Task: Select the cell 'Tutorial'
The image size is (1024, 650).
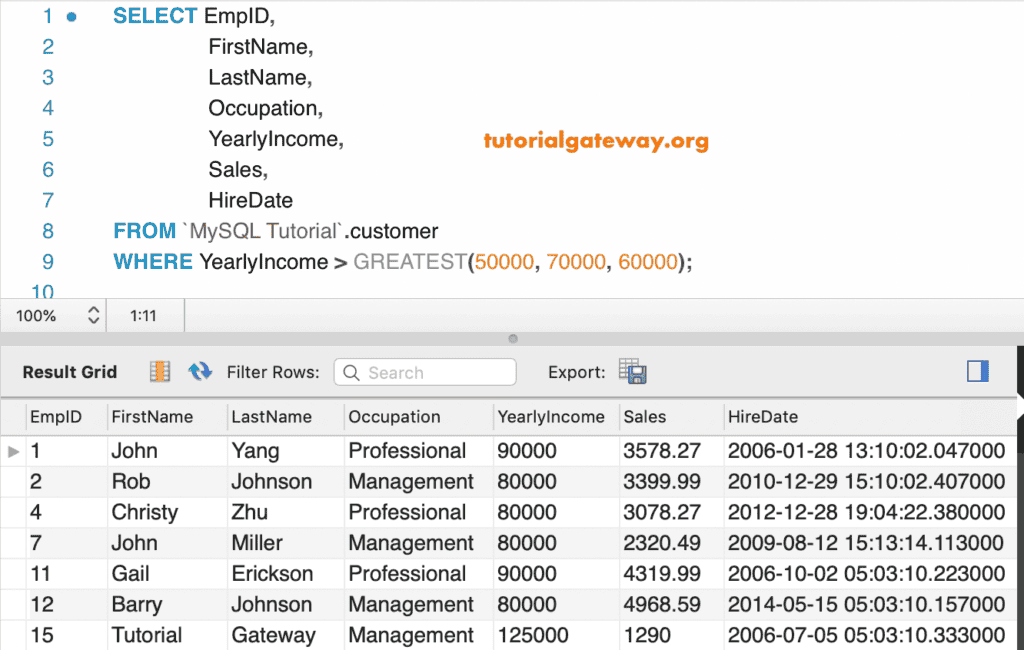Action: [x=147, y=635]
